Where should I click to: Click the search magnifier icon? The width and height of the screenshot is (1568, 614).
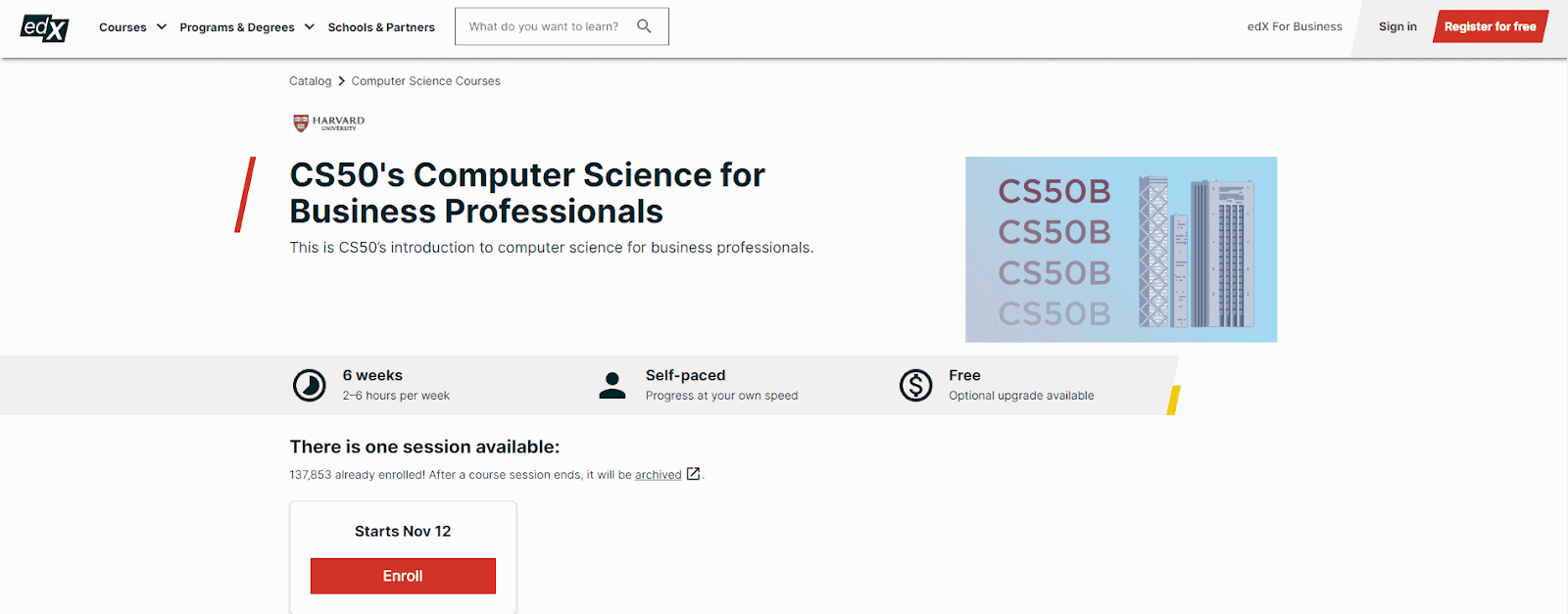pos(644,26)
